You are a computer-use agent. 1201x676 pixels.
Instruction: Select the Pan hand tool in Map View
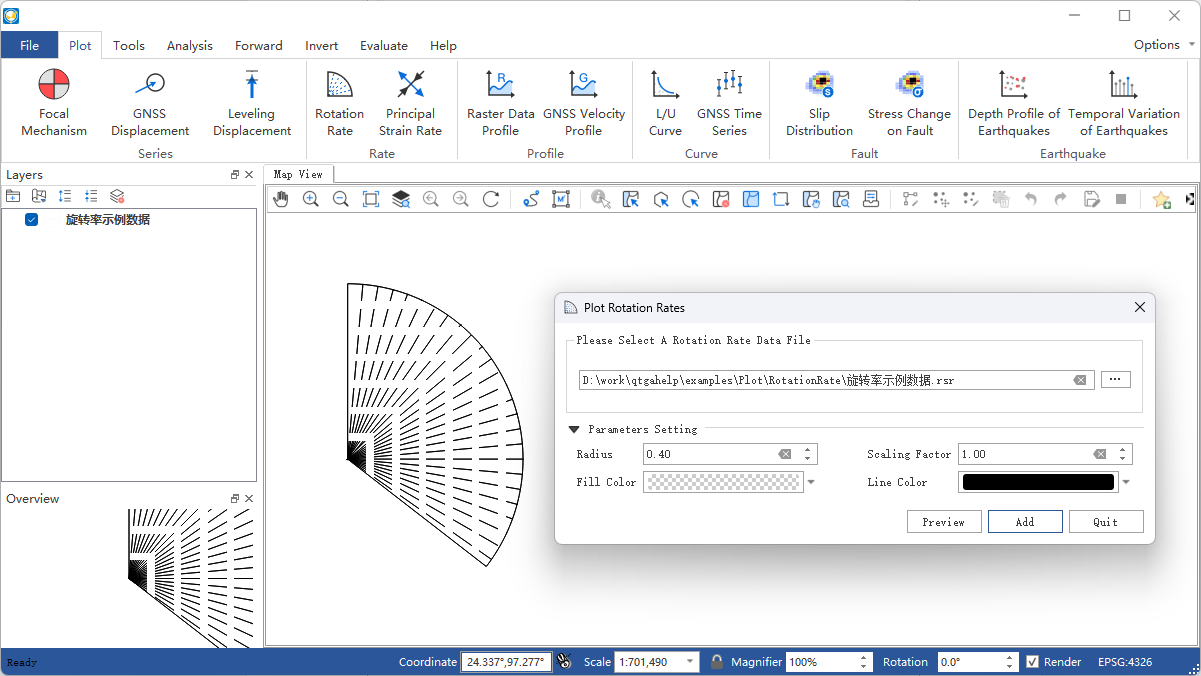(x=281, y=199)
